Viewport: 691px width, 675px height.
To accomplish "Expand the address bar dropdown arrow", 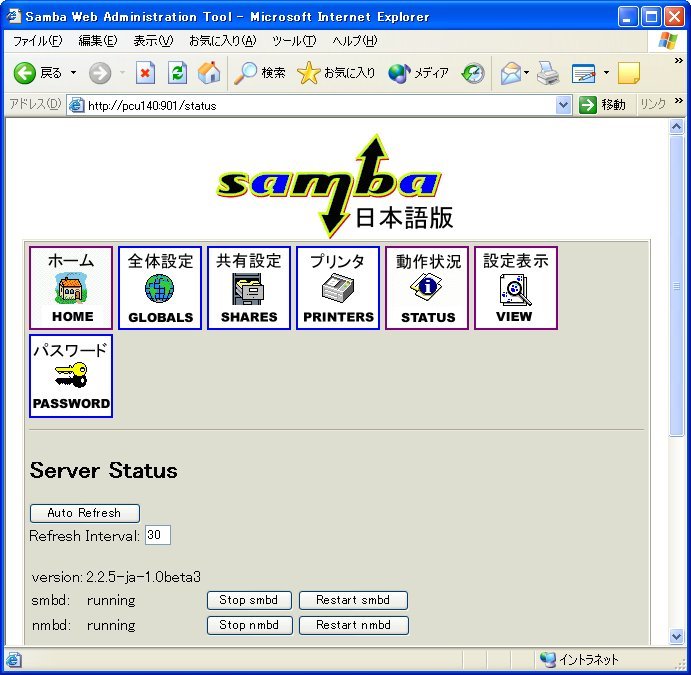I will [563, 105].
